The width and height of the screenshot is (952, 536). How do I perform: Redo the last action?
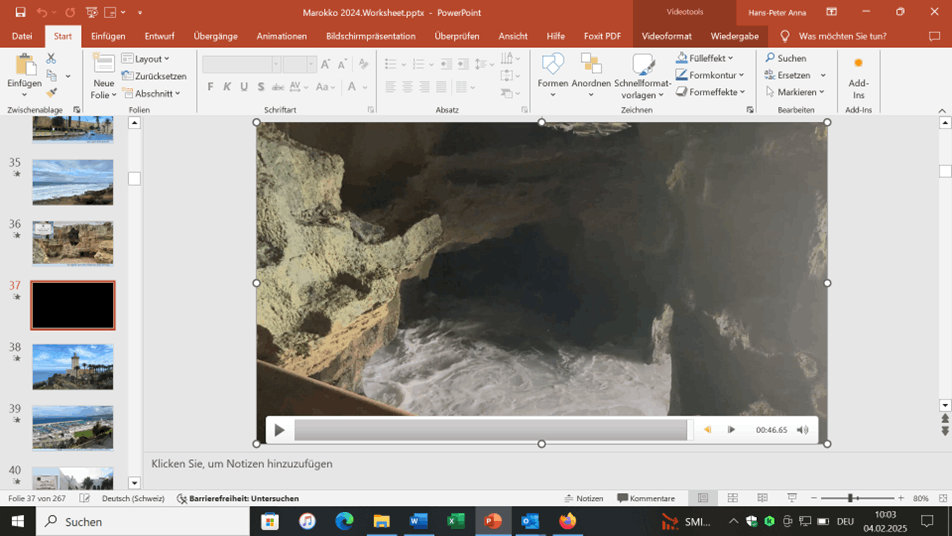click(70, 12)
